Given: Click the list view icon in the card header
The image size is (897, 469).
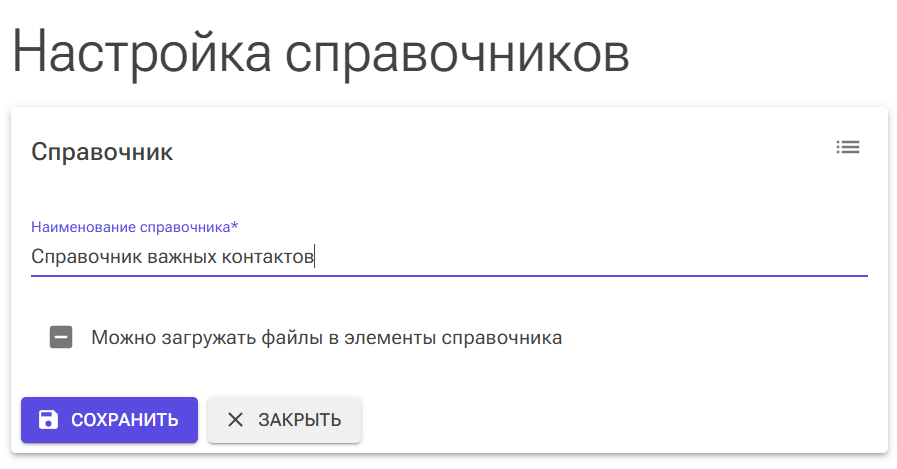Looking at the screenshot, I should tap(847, 147).
